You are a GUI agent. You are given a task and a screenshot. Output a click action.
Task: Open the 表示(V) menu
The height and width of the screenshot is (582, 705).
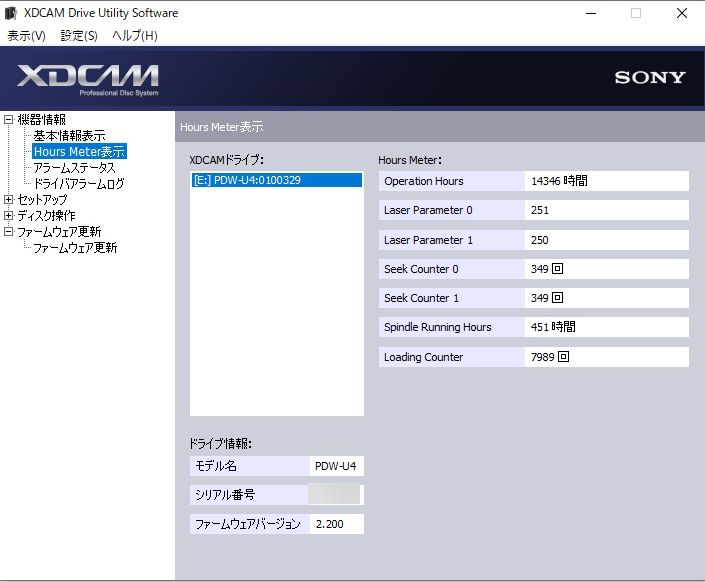(26, 36)
